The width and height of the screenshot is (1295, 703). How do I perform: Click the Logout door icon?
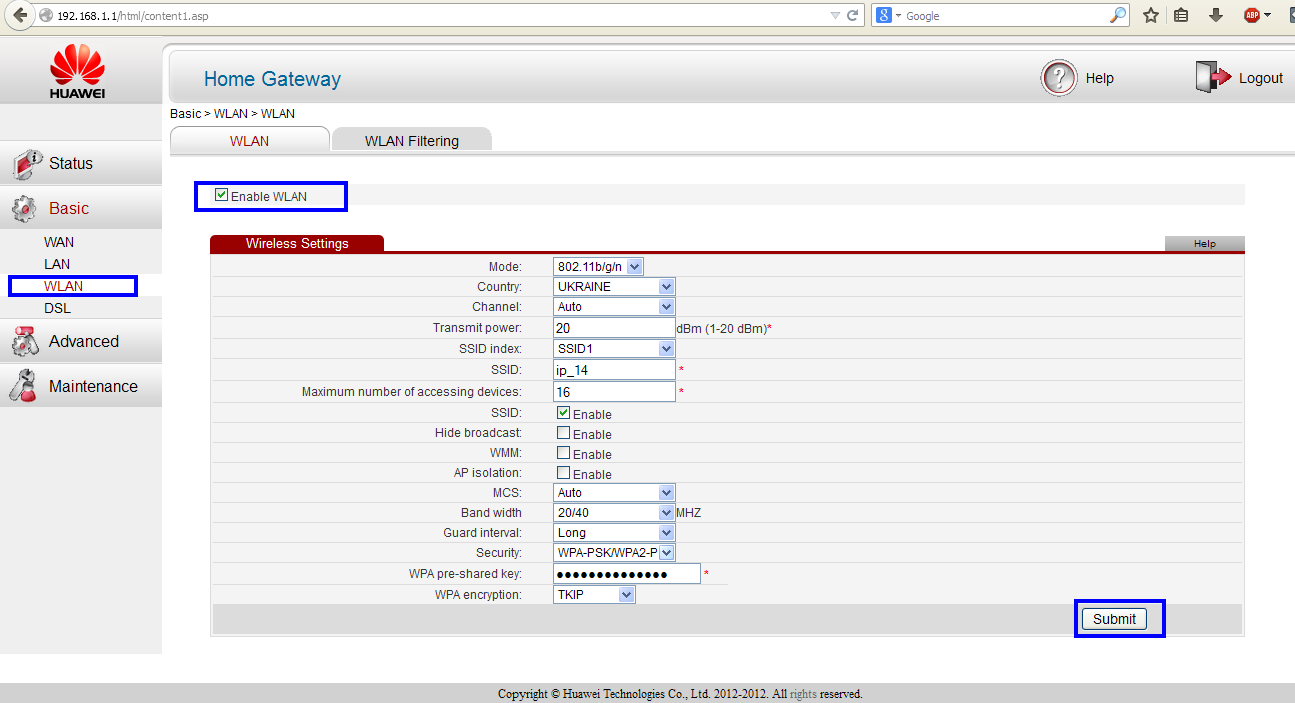point(1212,78)
